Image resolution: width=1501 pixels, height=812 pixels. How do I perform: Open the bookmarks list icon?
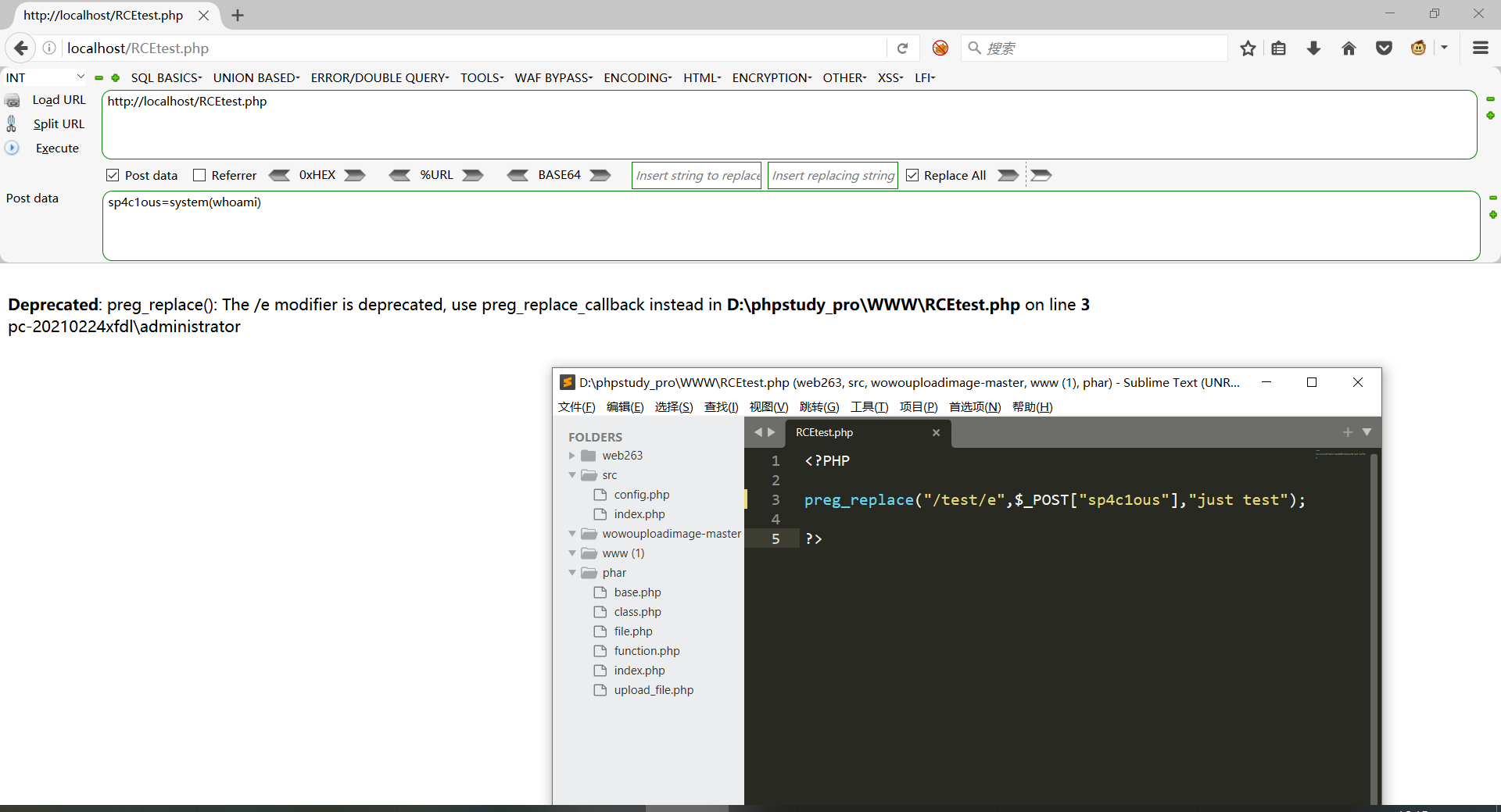[1279, 48]
